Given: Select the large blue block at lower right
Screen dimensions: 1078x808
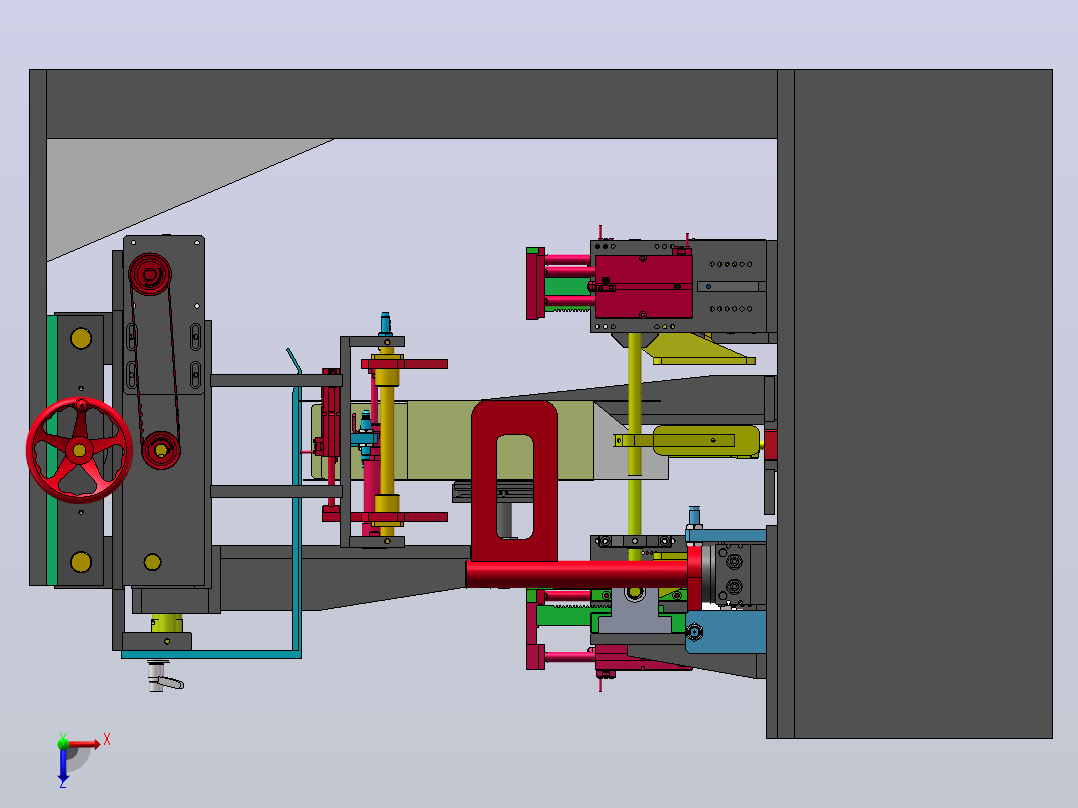Looking at the screenshot, I should (726, 632).
